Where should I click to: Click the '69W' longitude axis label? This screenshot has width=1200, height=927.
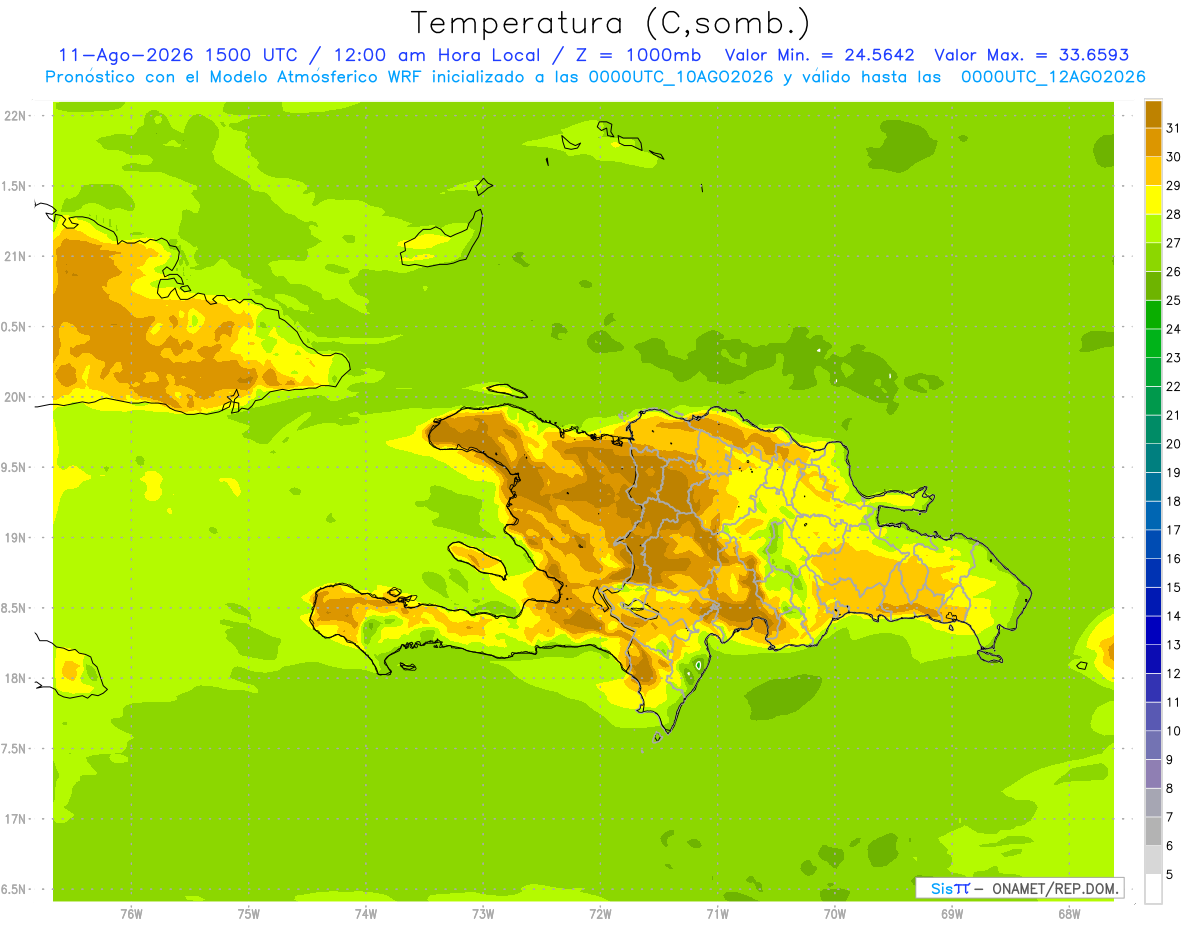click(x=952, y=914)
